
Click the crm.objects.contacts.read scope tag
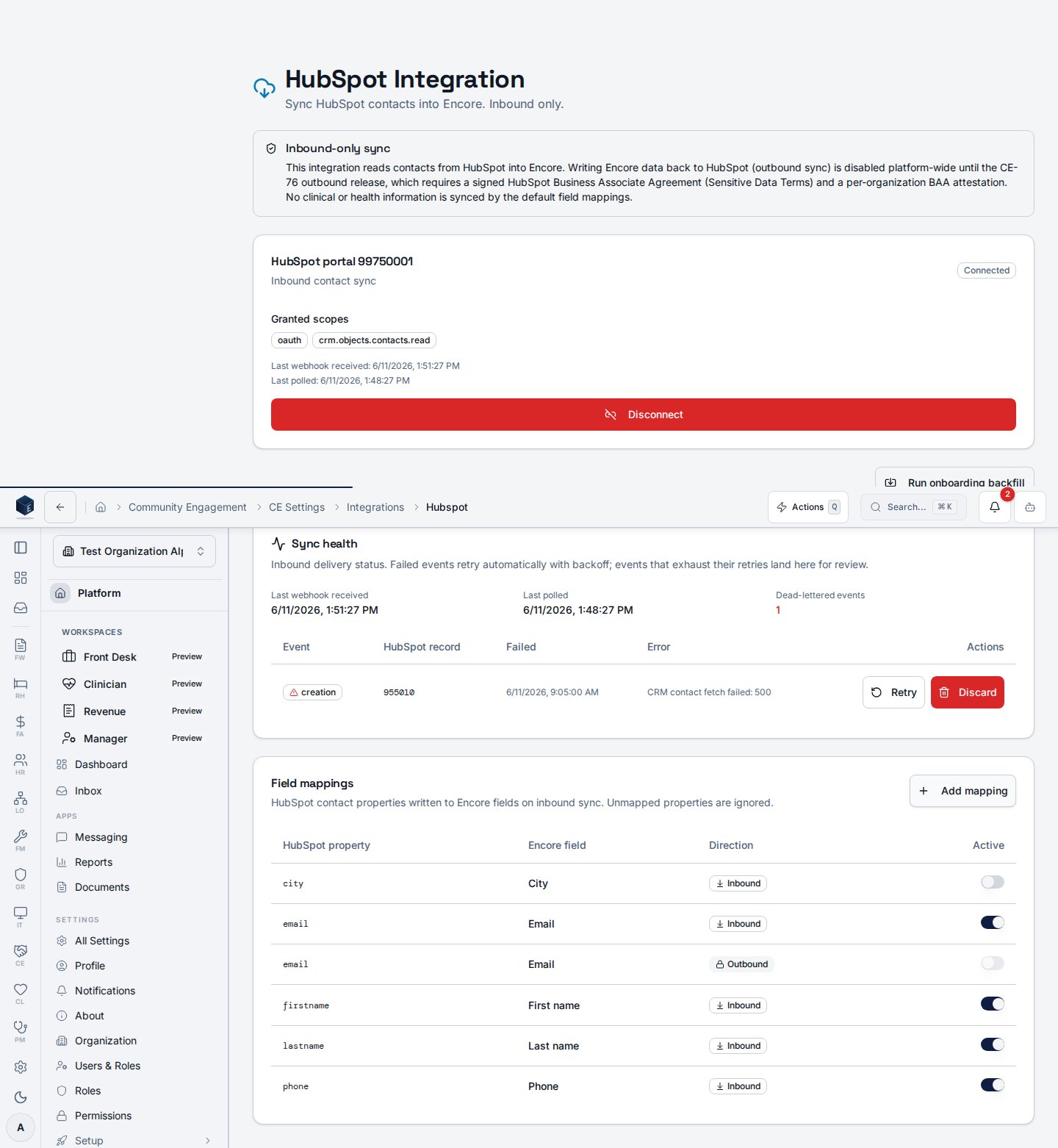[x=375, y=340]
